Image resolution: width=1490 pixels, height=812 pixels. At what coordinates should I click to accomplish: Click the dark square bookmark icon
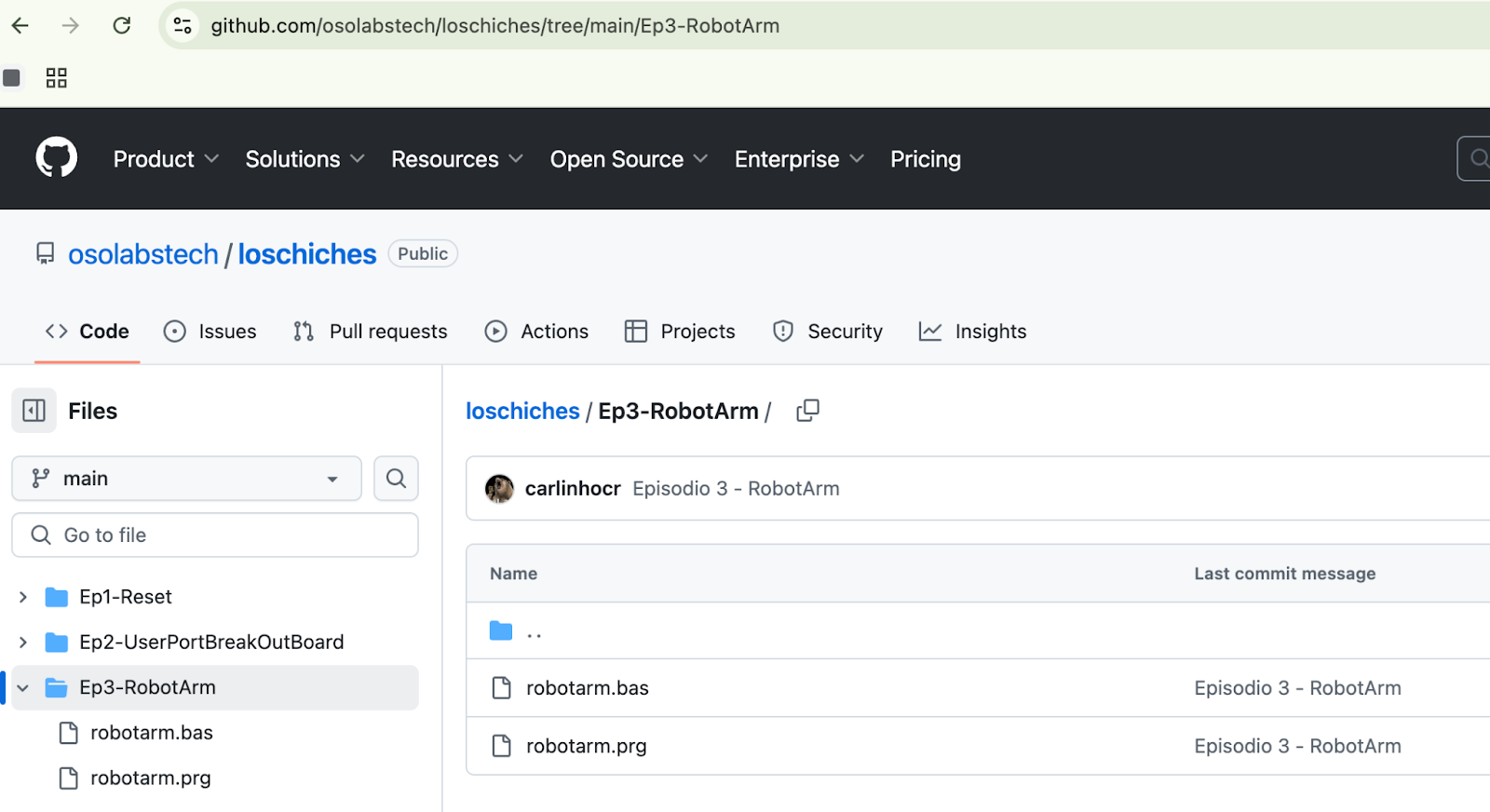click(11, 77)
